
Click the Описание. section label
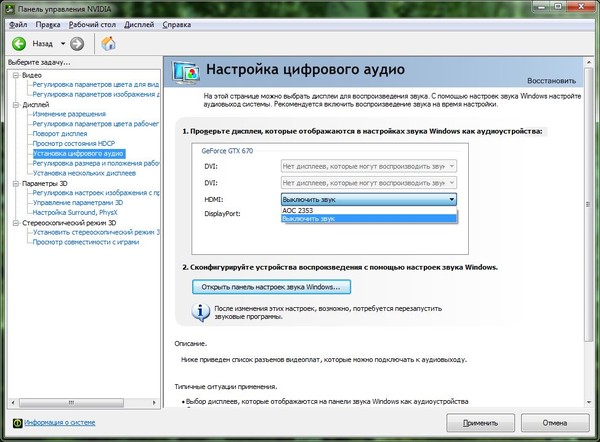tap(191, 344)
